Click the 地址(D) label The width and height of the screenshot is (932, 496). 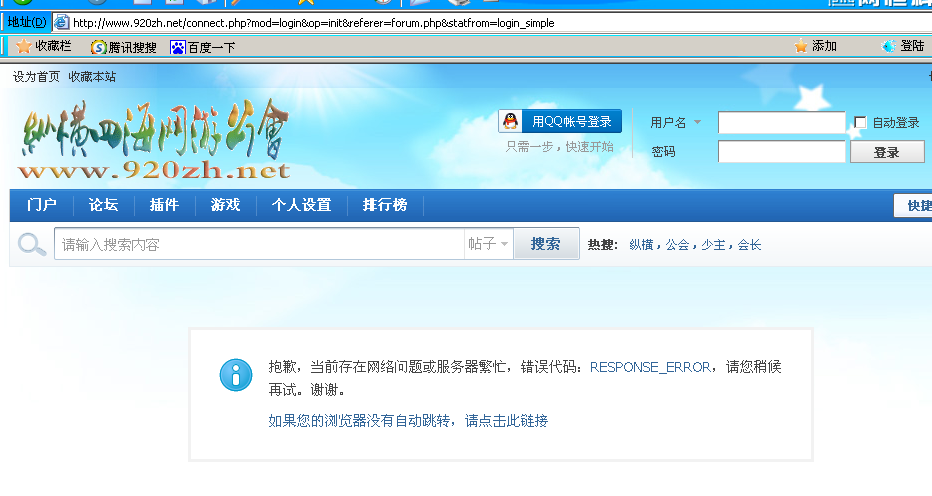[x=27, y=23]
